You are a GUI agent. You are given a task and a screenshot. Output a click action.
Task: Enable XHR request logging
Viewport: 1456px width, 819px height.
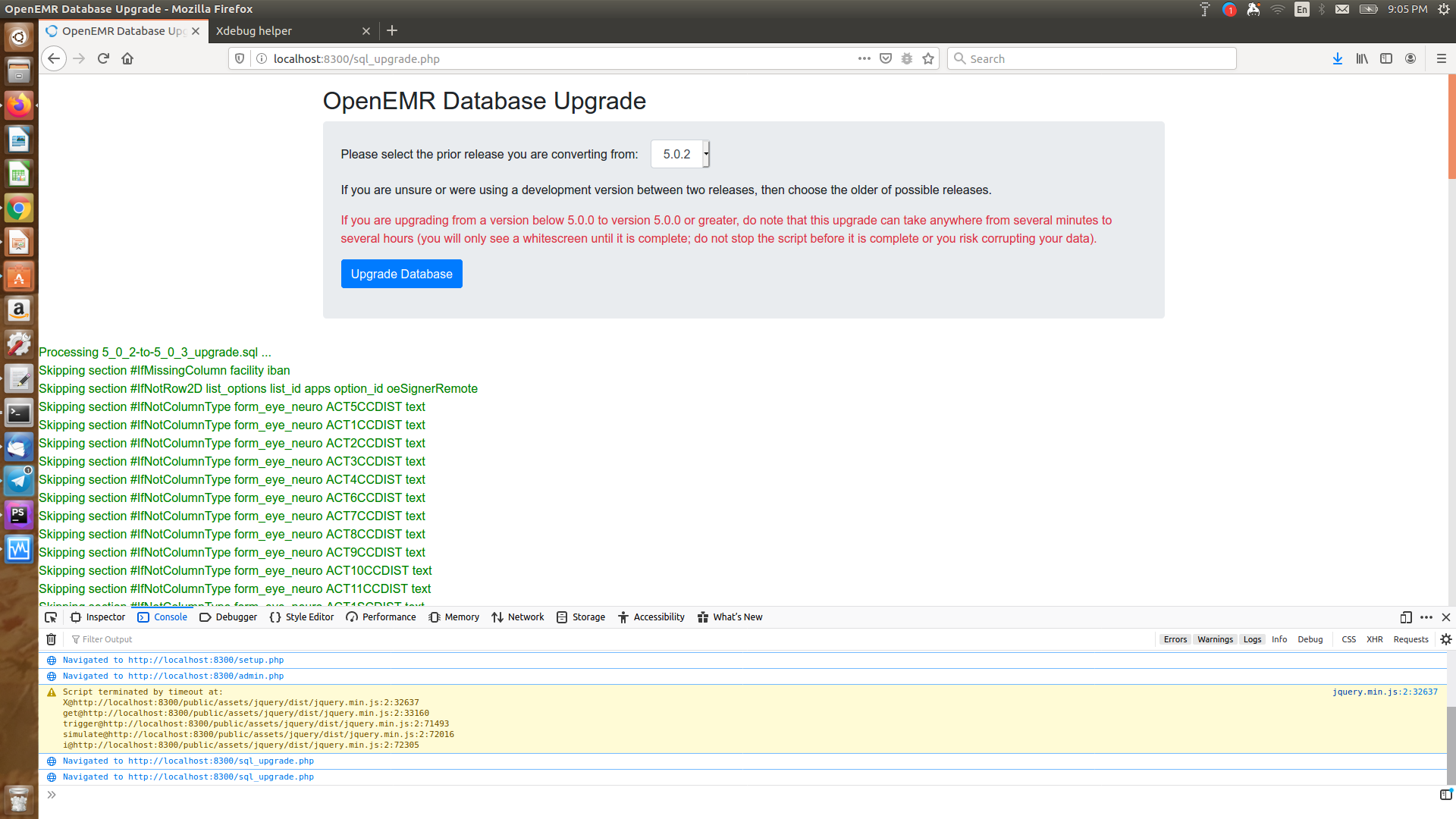(1374, 639)
